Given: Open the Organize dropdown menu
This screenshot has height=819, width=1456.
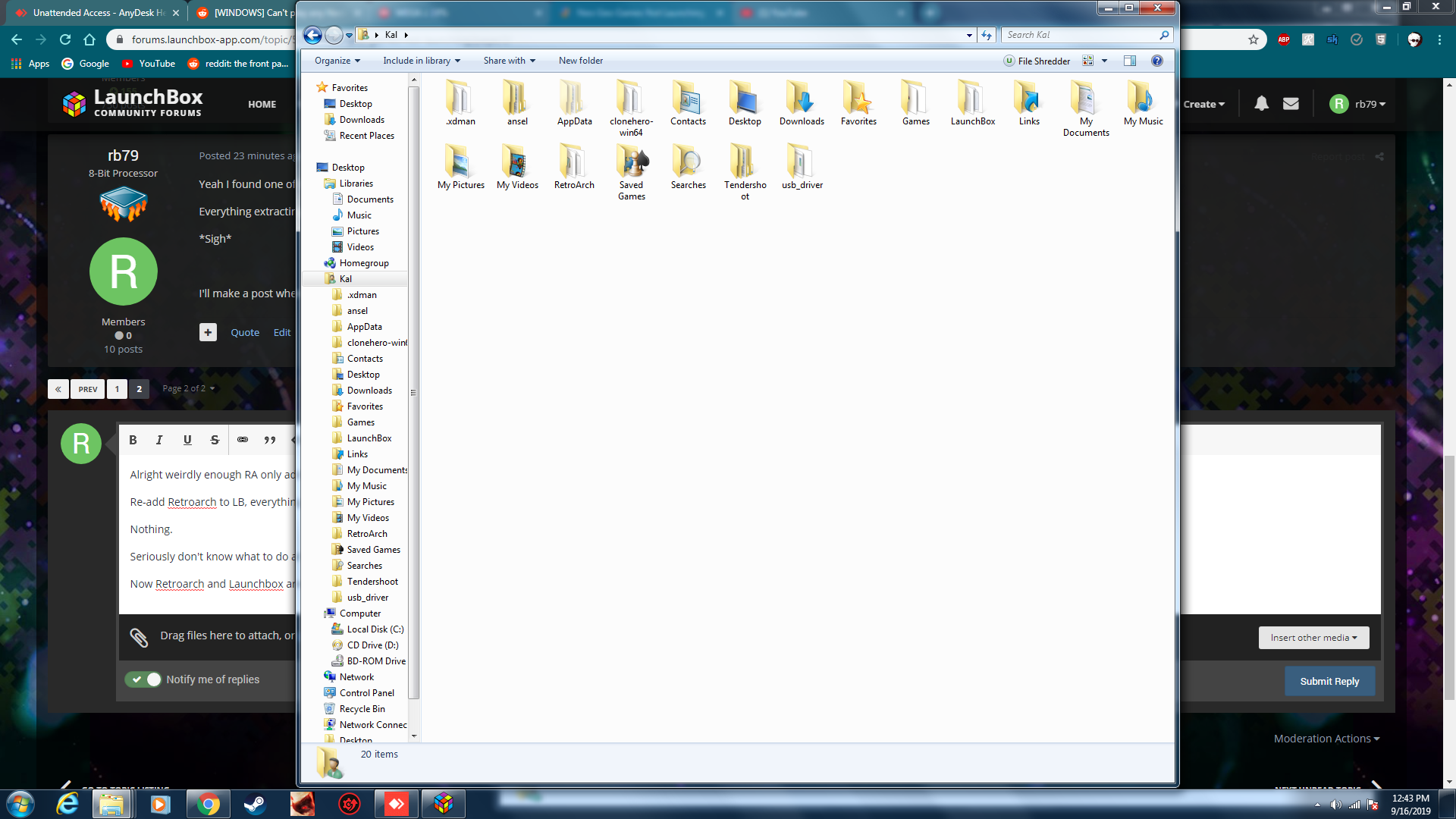Looking at the screenshot, I should pos(337,61).
